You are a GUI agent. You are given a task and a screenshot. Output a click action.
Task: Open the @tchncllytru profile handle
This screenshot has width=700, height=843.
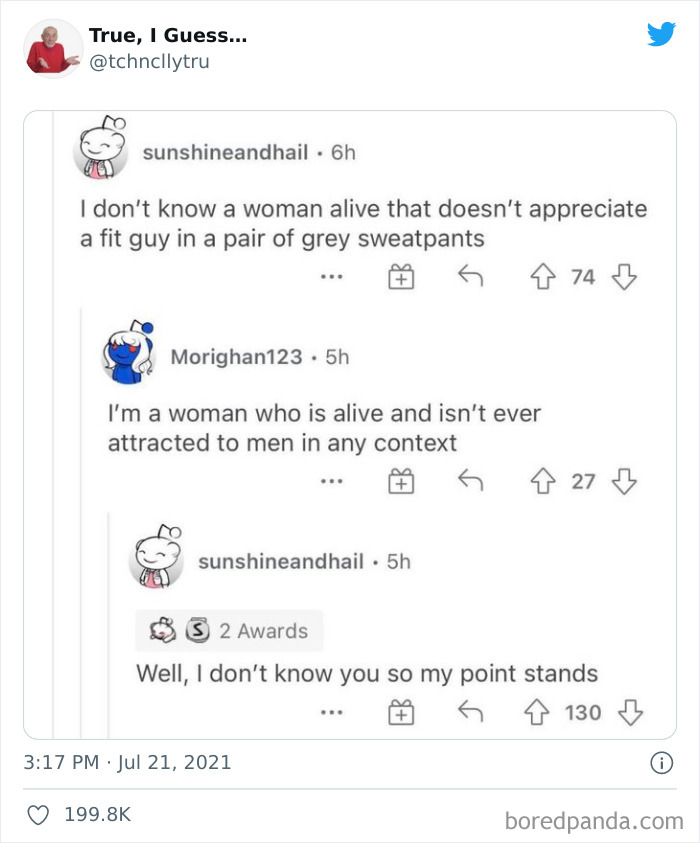pyautogui.click(x=149, y=61)
